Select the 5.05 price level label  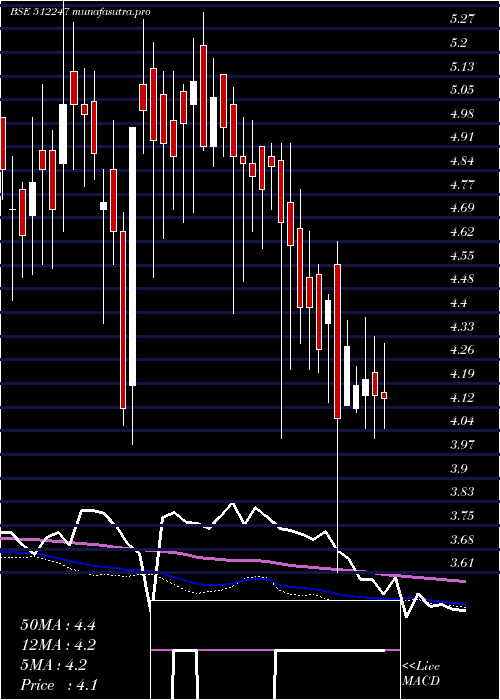(462, 90)
